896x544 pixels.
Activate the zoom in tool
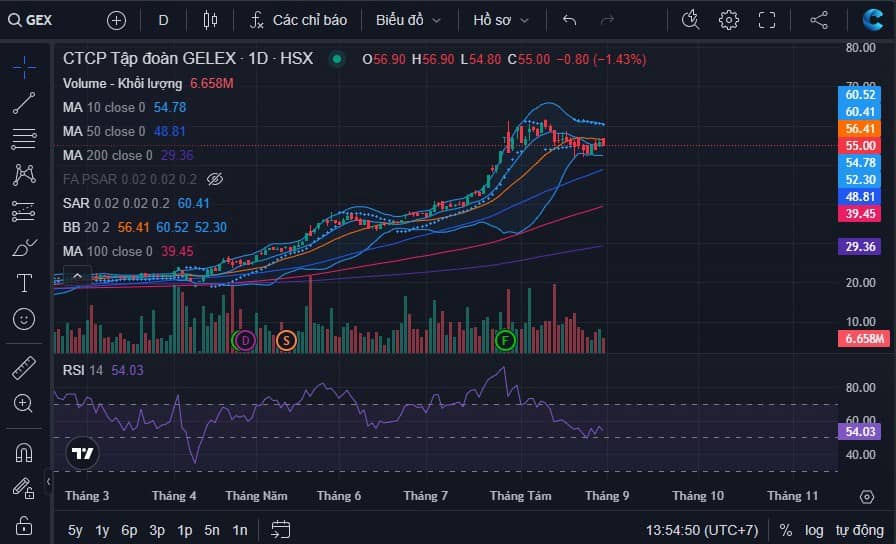click(24, 403)
